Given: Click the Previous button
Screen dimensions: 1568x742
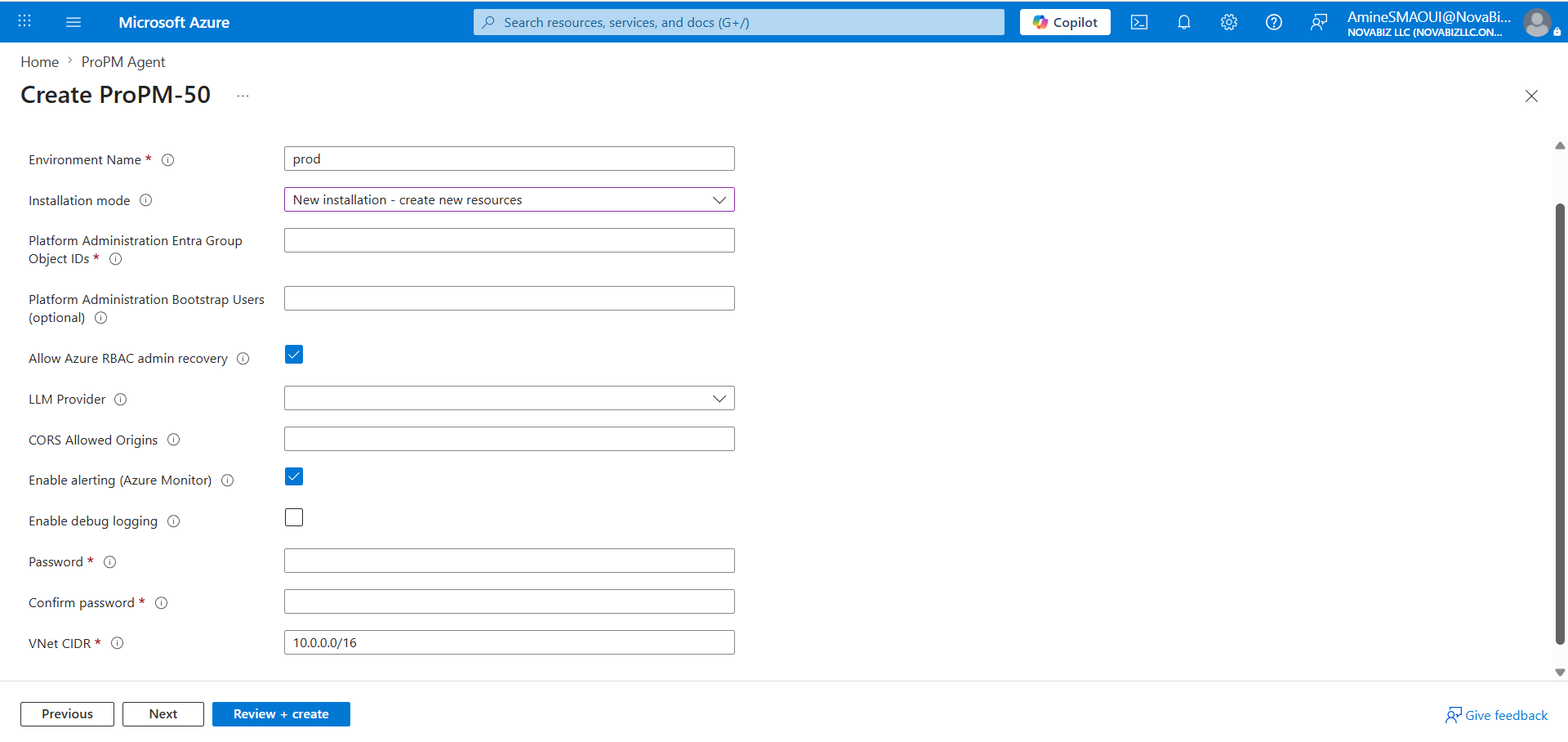Looking at the screenshot, I should click(67, 714).
